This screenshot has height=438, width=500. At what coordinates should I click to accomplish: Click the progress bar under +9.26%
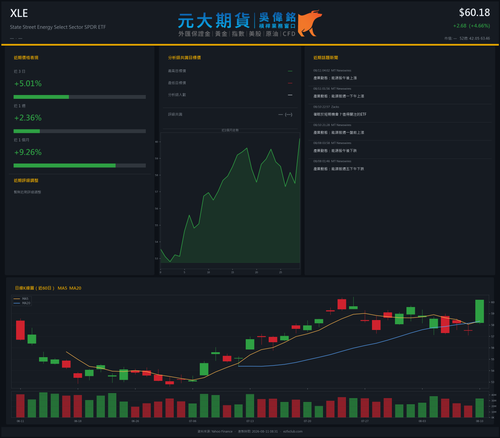point(80,166)
